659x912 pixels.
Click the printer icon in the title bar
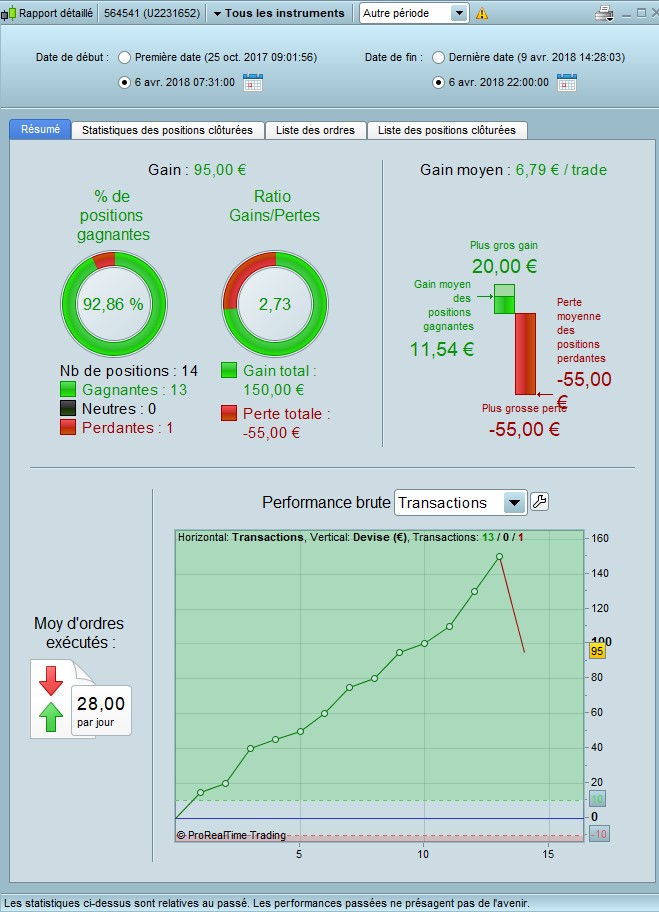604,13
